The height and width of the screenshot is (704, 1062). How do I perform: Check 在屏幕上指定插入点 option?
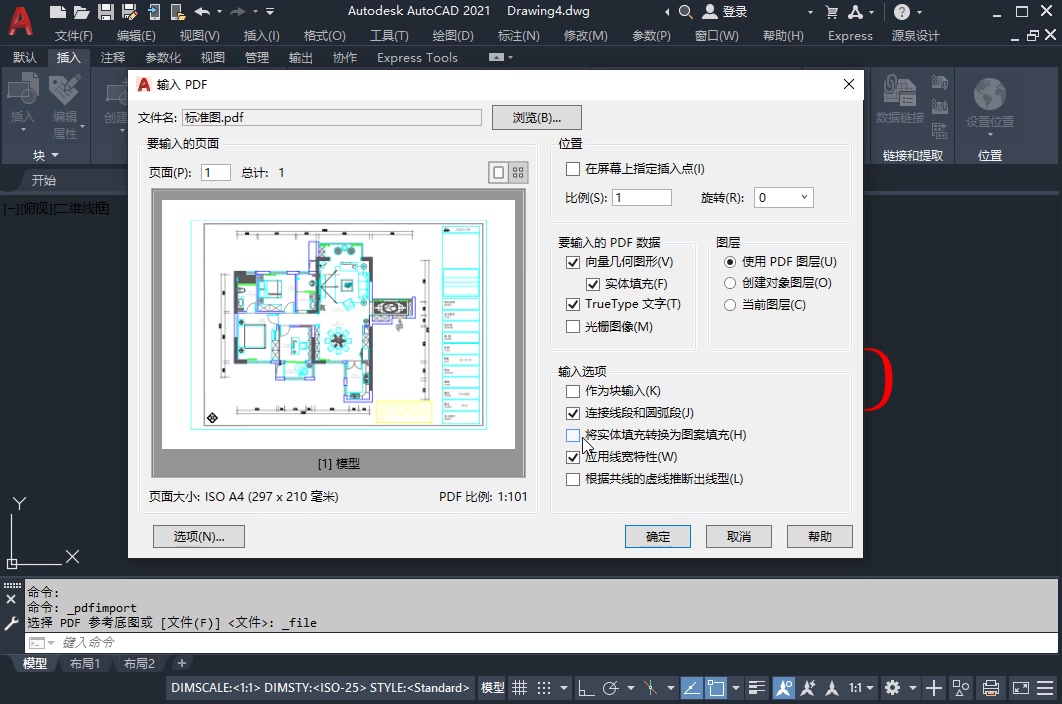tap(573, 169)
